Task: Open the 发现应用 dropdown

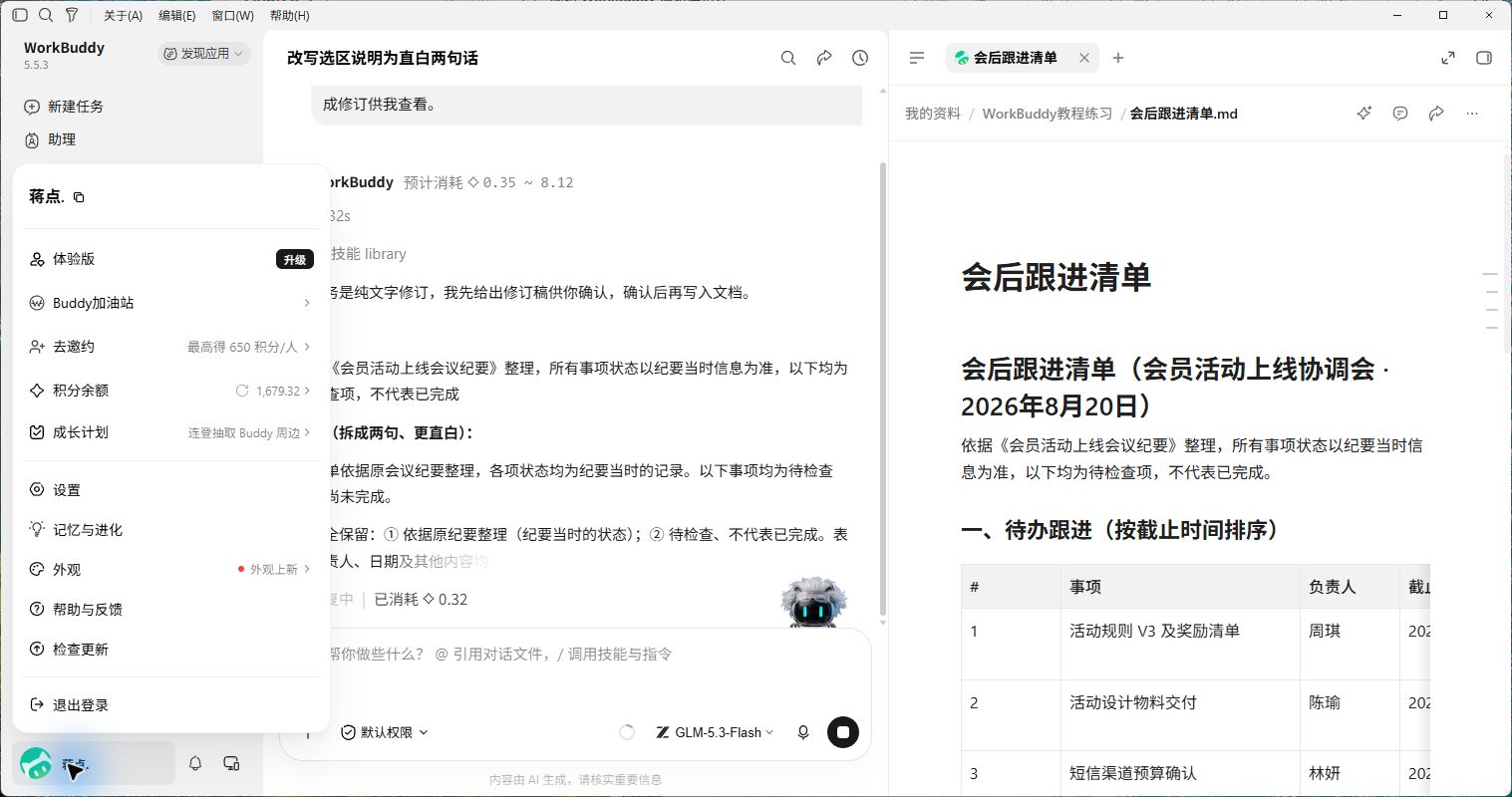Action: [203, 54]
